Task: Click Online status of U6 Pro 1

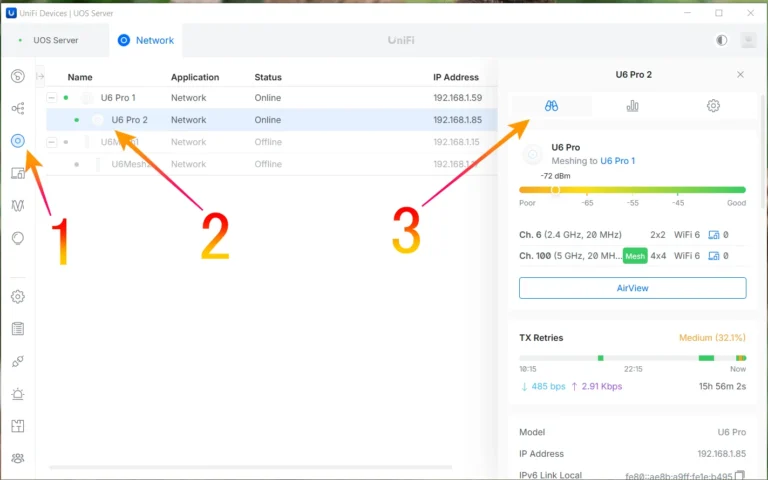Action: [267, 97]
